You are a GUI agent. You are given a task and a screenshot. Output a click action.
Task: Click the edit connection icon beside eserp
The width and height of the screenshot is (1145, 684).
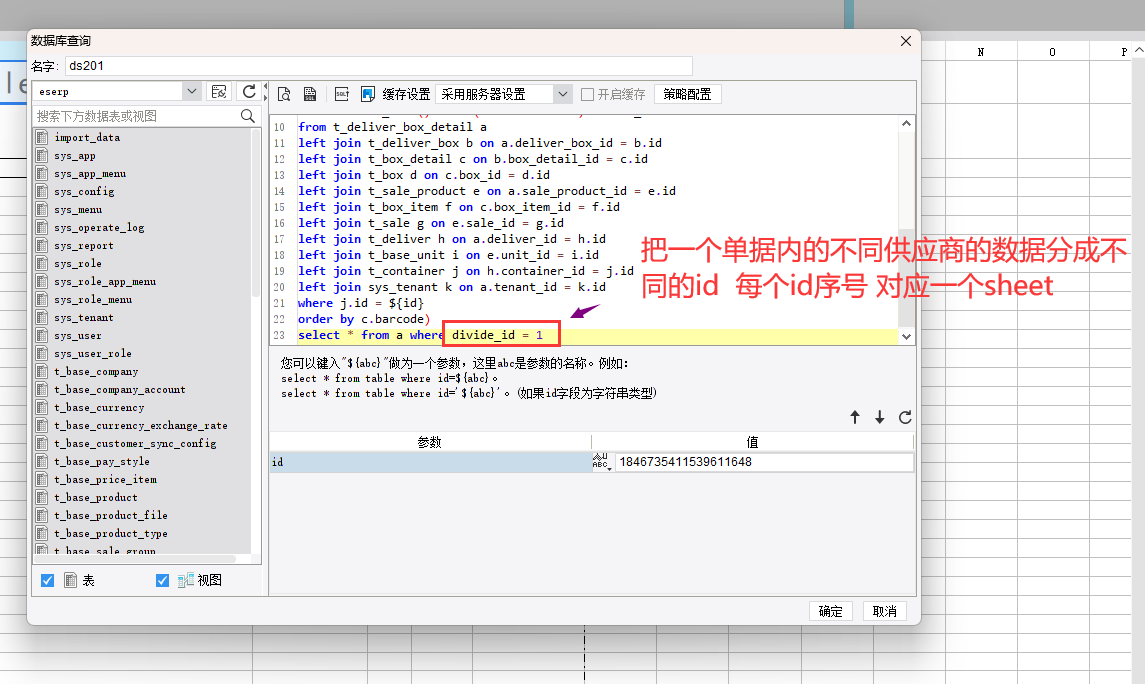pyautogui.click(x=219, y=92)
